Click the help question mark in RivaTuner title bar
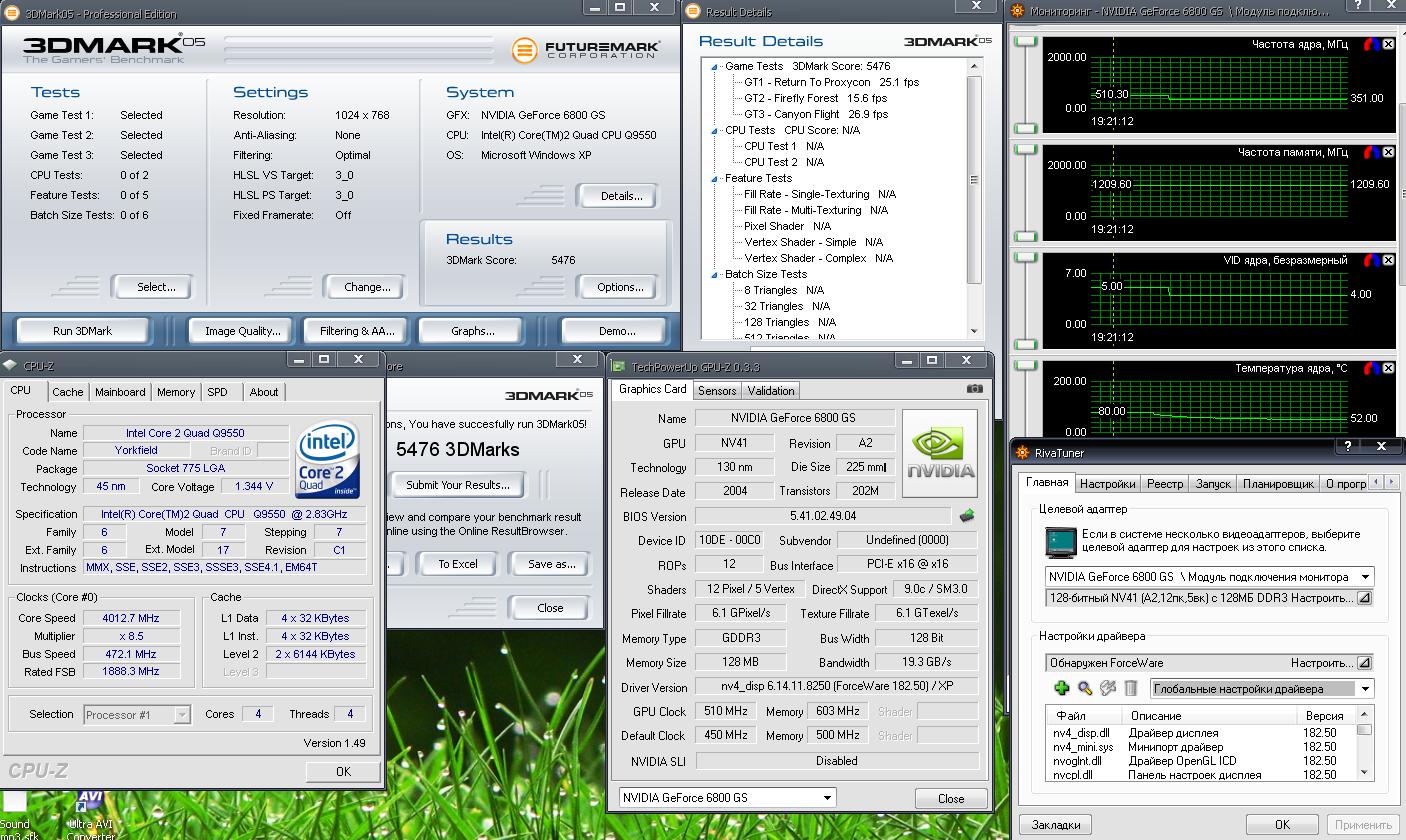Image resolution: width=1406 pixels, height=840 pixels. click(x=1346, y=447)
